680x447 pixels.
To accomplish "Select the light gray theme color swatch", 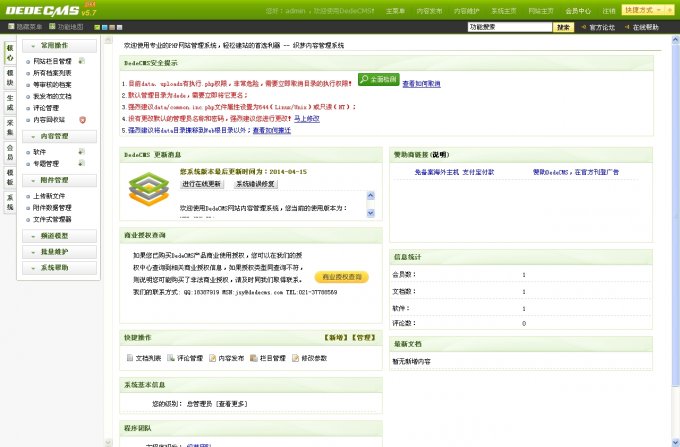I will [119, 27].
